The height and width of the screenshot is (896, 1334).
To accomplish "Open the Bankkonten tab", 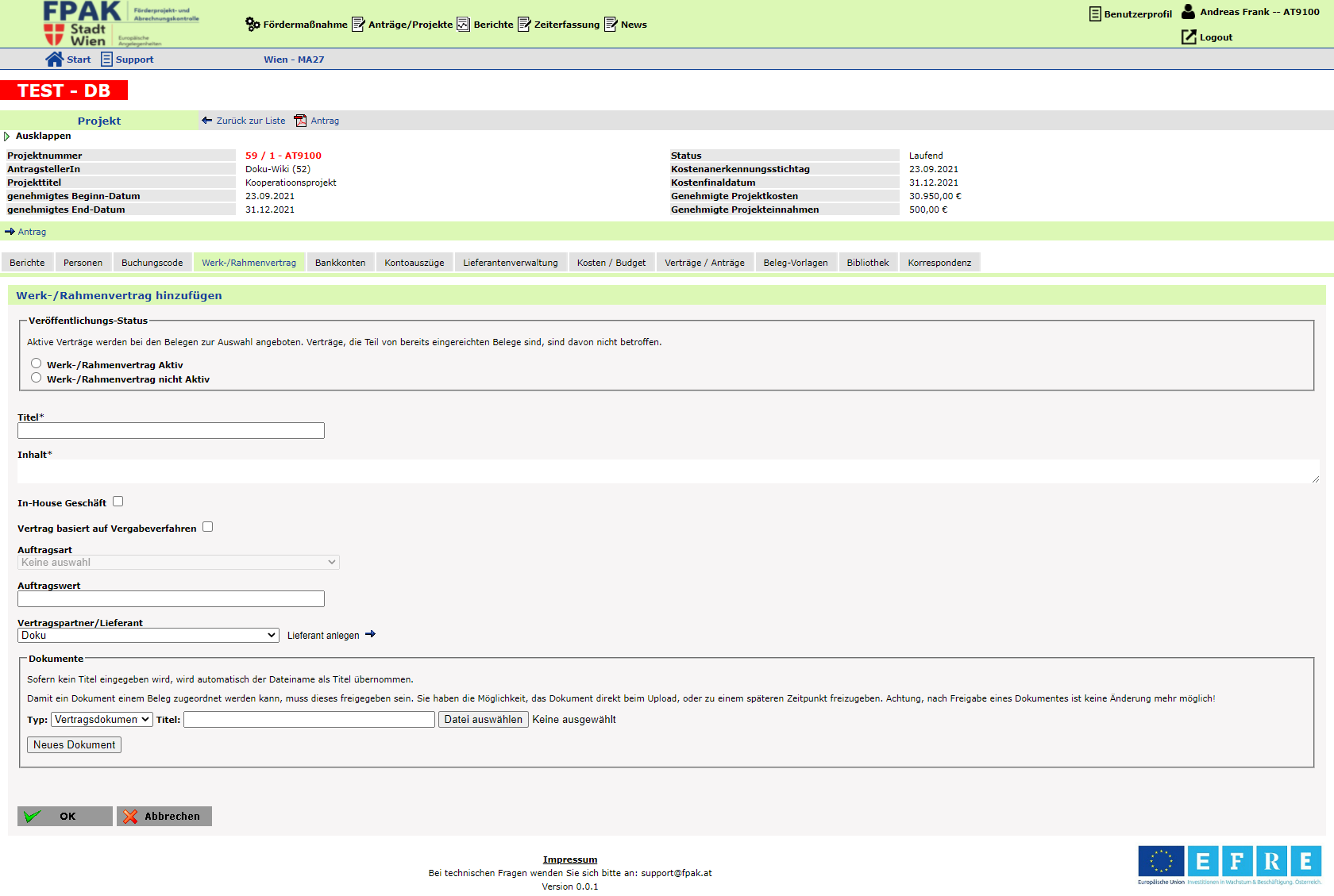I will click(340, 263).
